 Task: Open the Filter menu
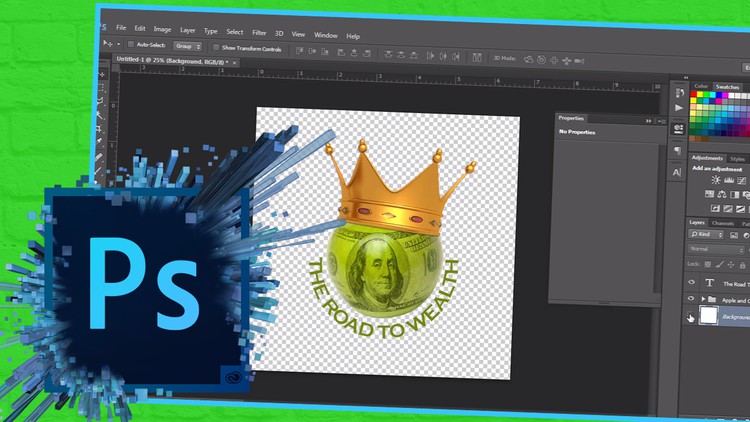click(259, 33)
